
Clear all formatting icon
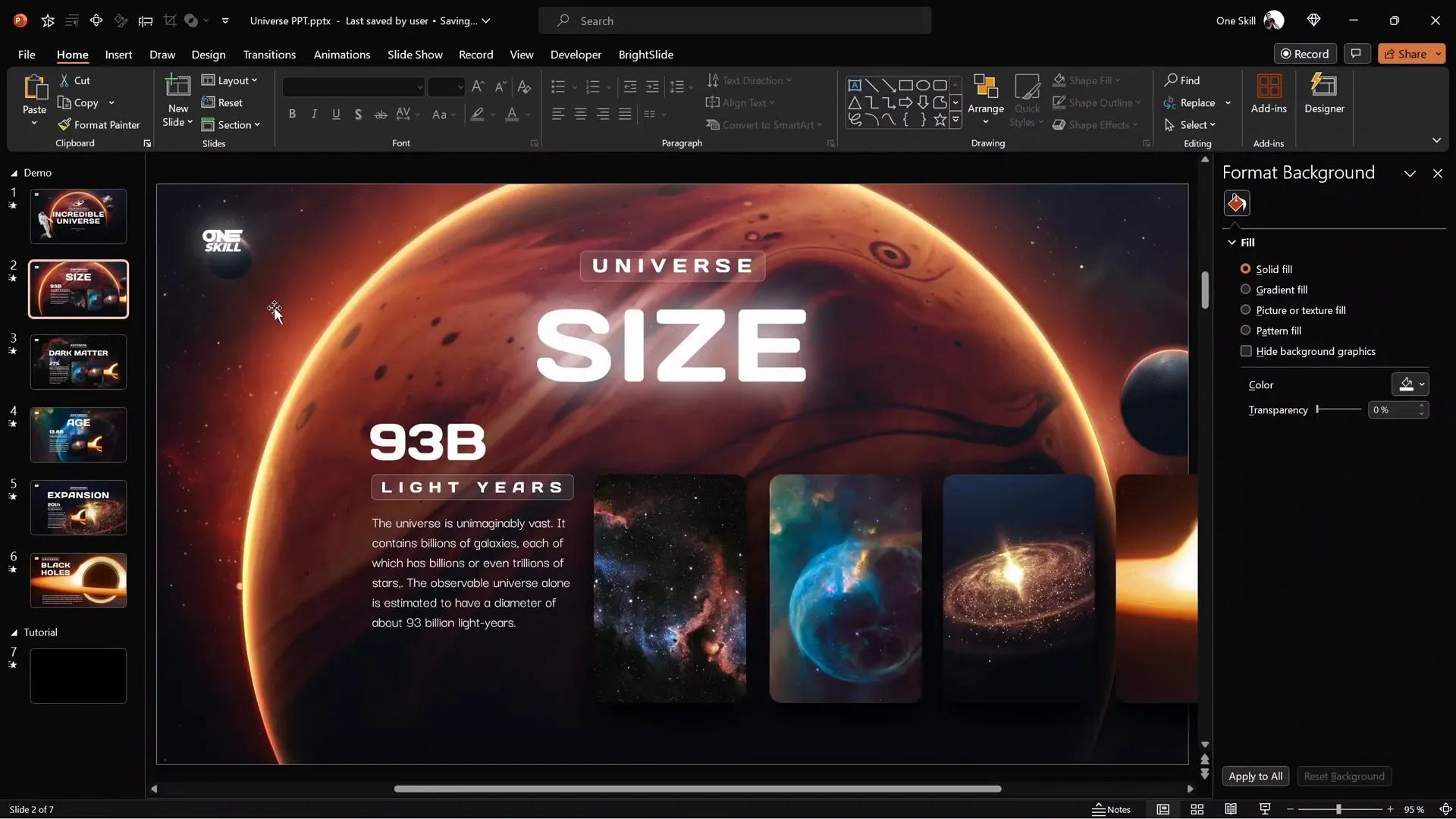tap(524, 86)
